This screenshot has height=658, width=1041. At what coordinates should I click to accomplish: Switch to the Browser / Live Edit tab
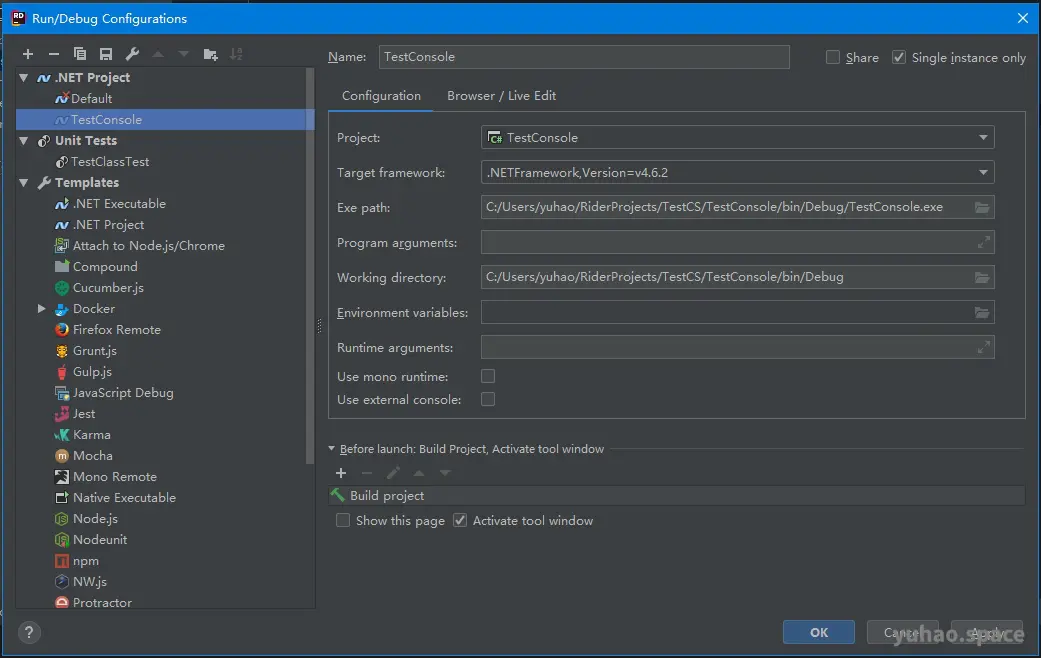click(x=501, y=95)
